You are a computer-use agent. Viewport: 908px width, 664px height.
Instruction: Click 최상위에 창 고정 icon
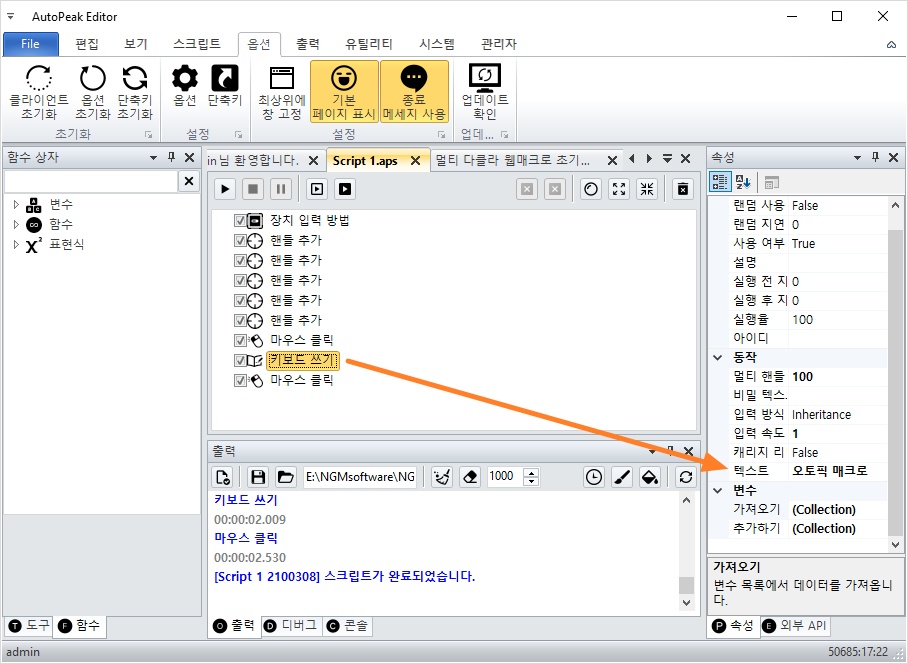(x=282, y=78)
